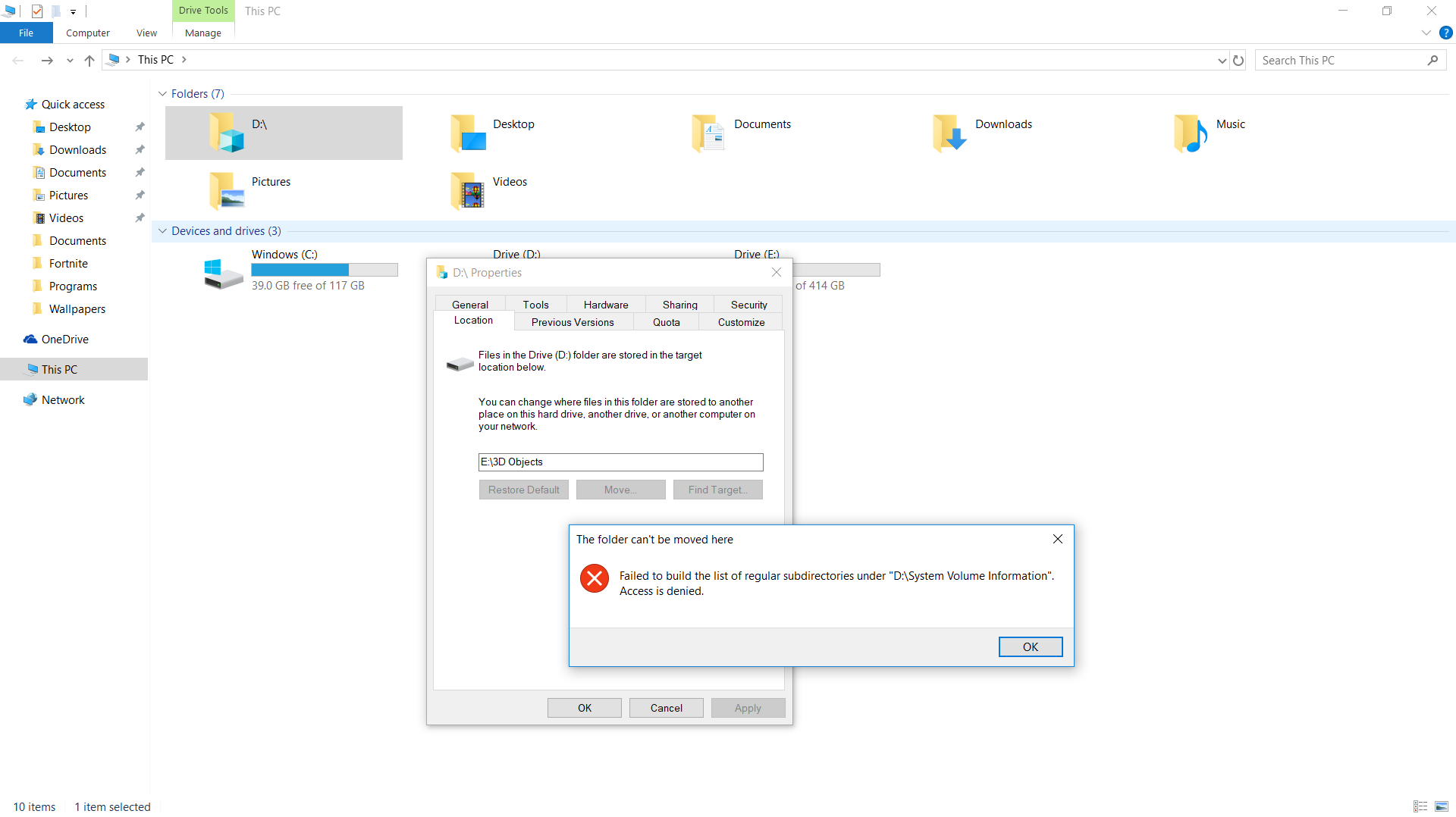The height and width of the screenshot is (817, 1456).
Task: Open pinned Documents in sidebar
Action: point(77,173)
